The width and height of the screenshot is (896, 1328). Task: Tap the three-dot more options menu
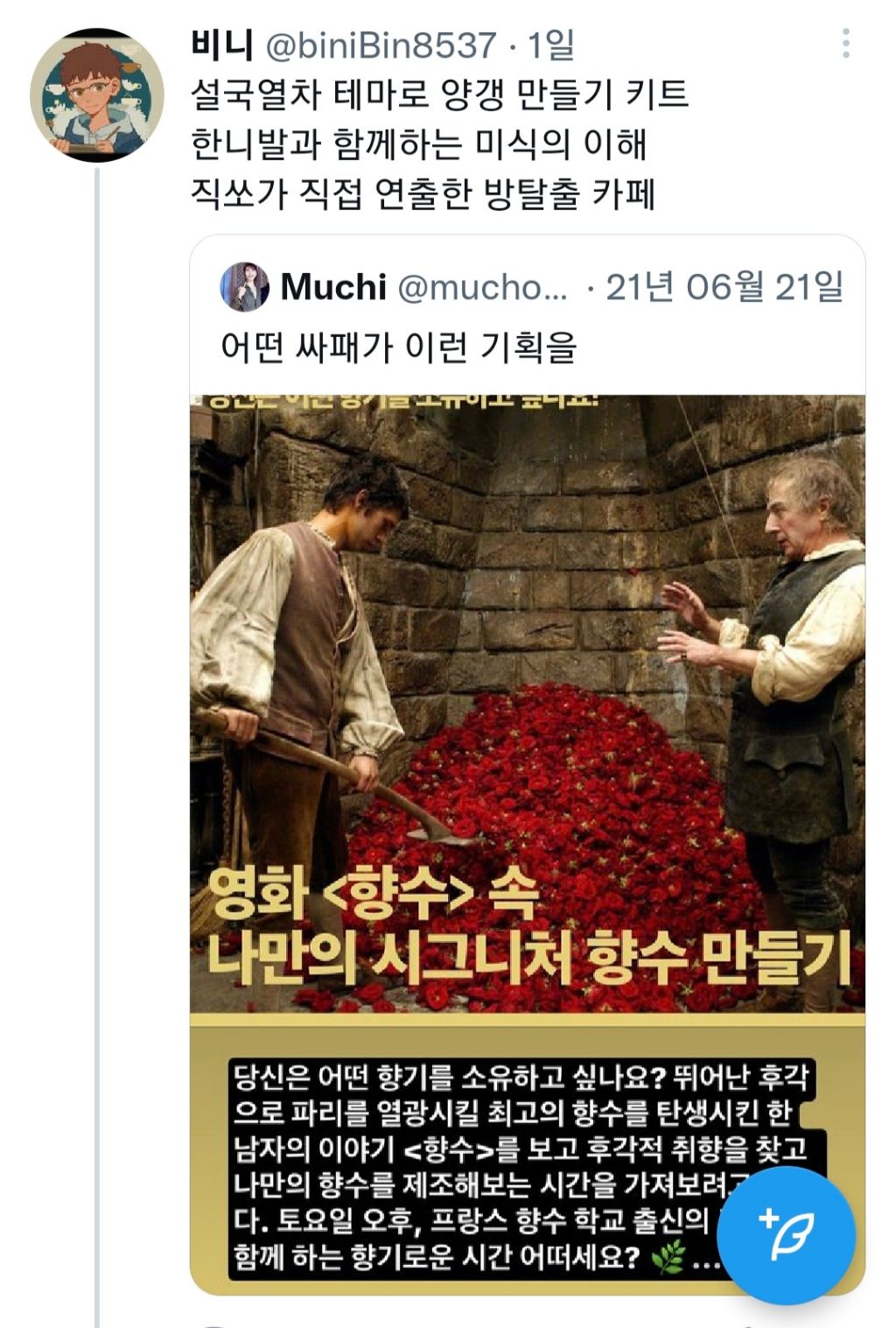845,43
